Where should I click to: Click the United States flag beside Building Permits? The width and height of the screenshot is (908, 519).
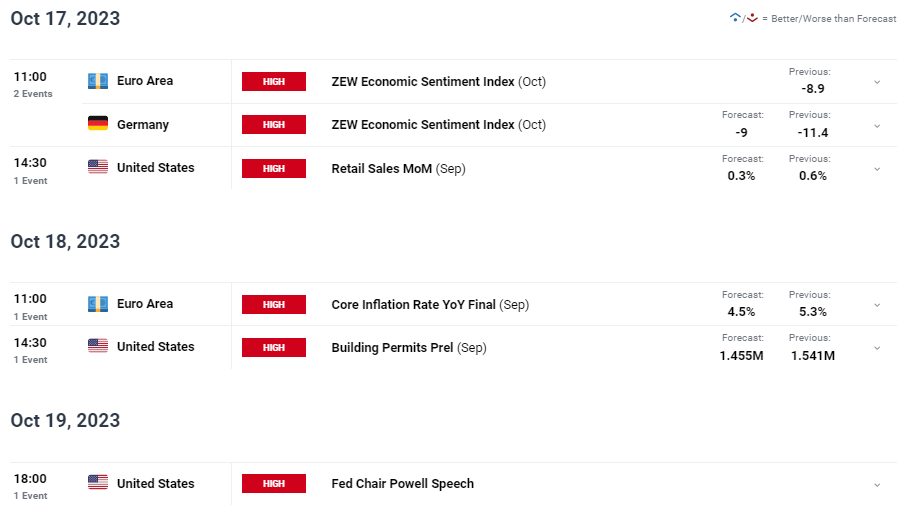(98, 347)
